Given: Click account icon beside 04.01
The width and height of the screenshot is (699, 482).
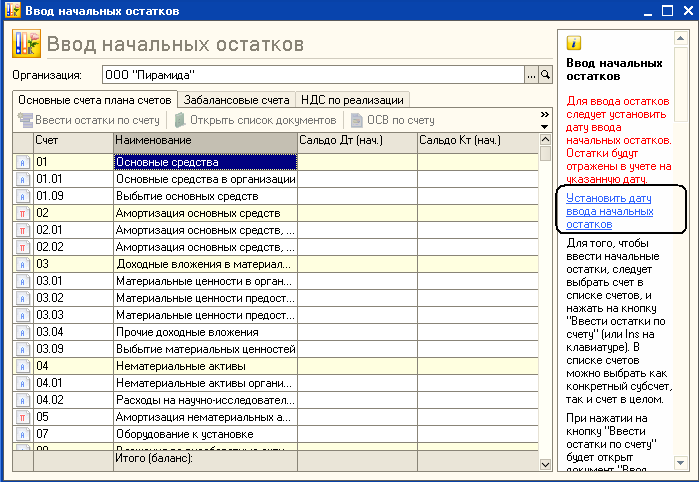Looking at the screenshot, I should [22, 383].
